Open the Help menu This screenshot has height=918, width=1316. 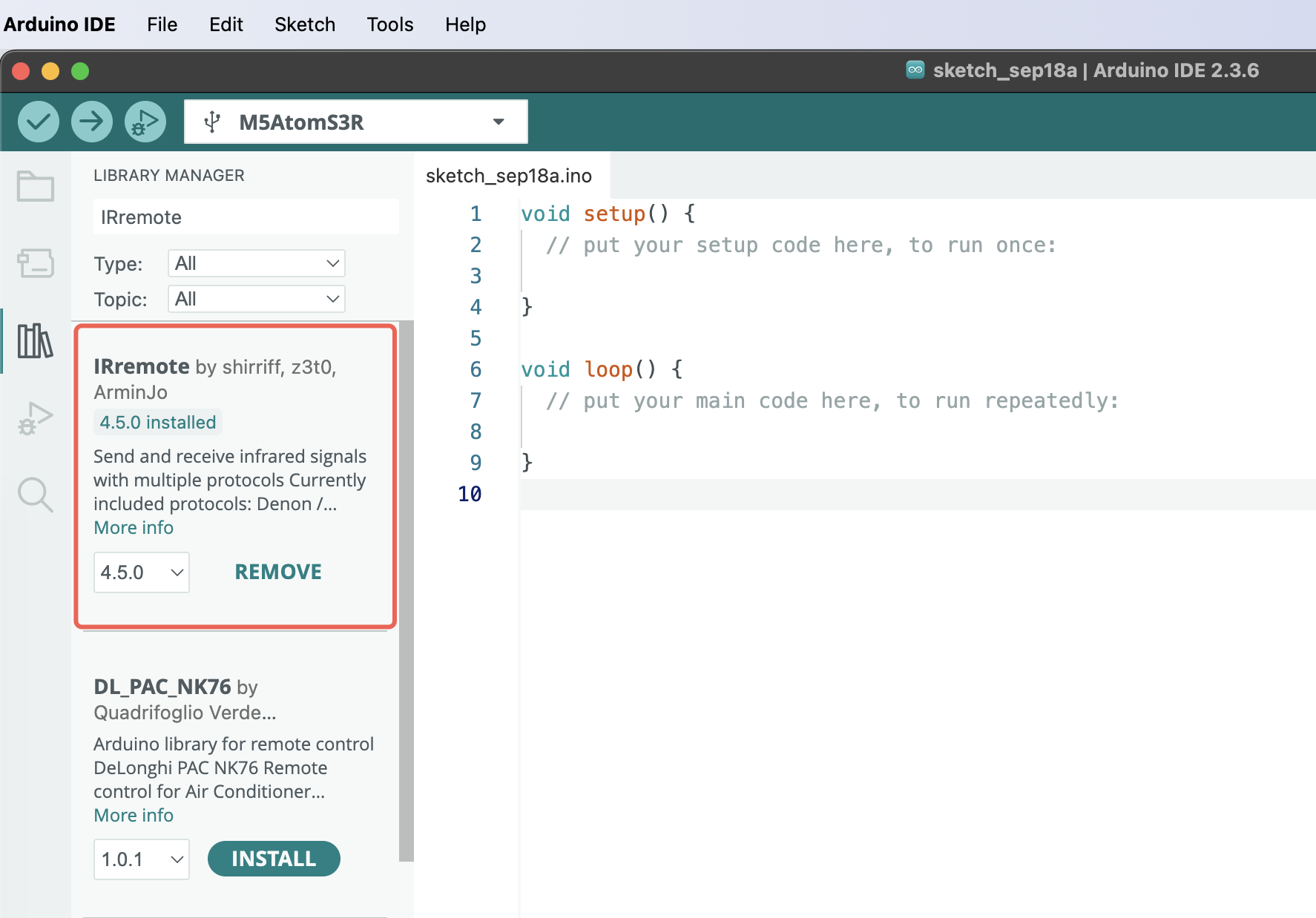click(x=465, y=24)
